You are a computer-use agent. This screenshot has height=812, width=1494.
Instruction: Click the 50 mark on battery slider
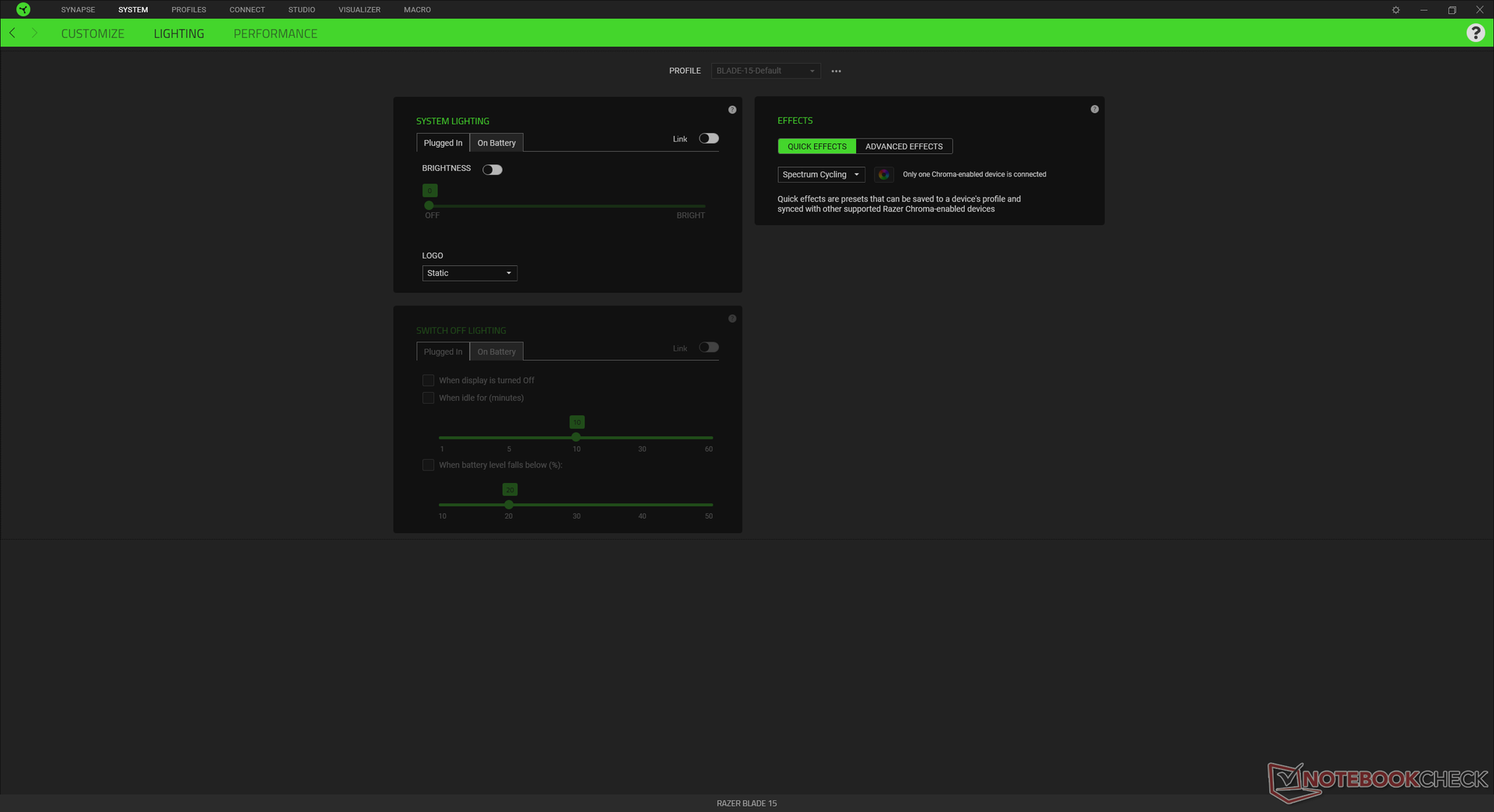709,516
